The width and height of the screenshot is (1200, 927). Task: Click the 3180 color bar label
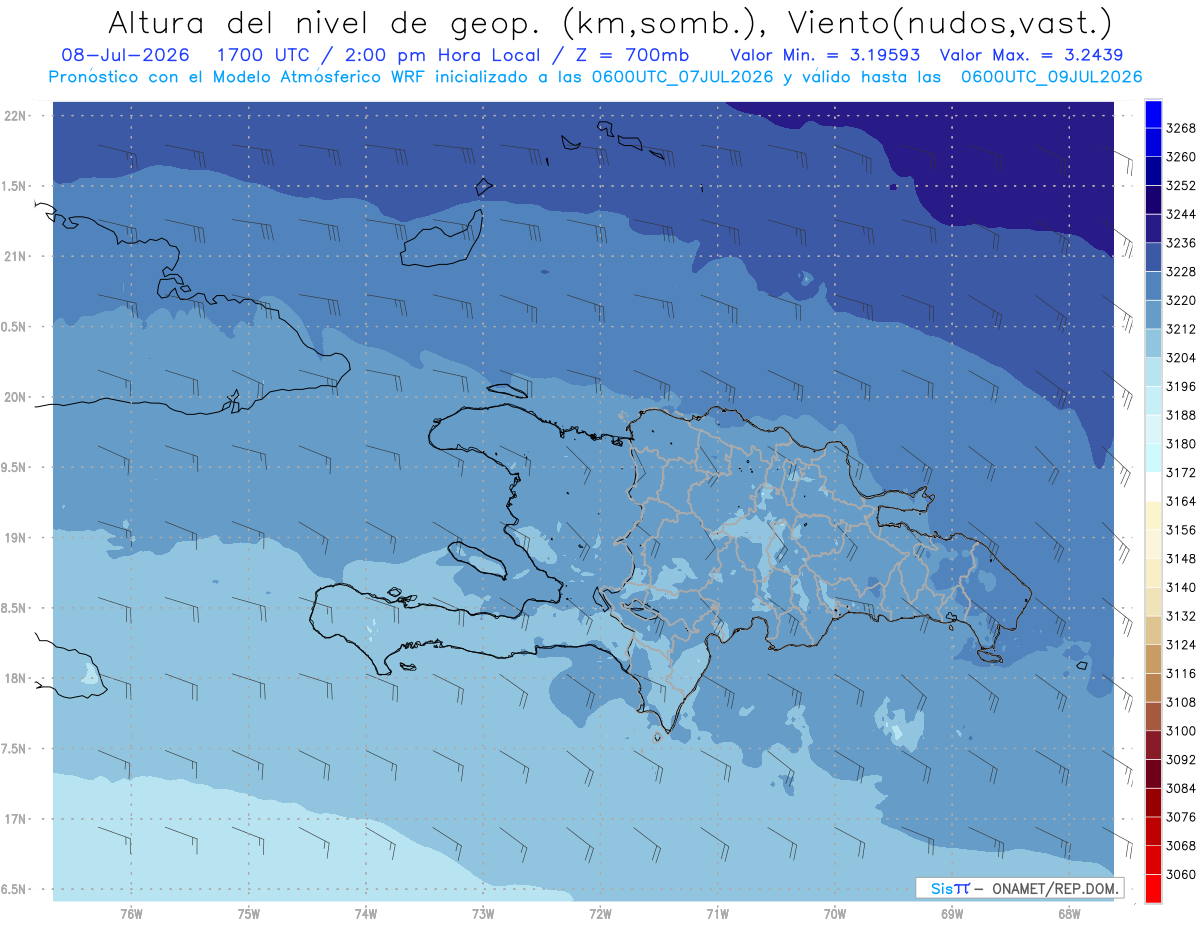pos(1181,444)
